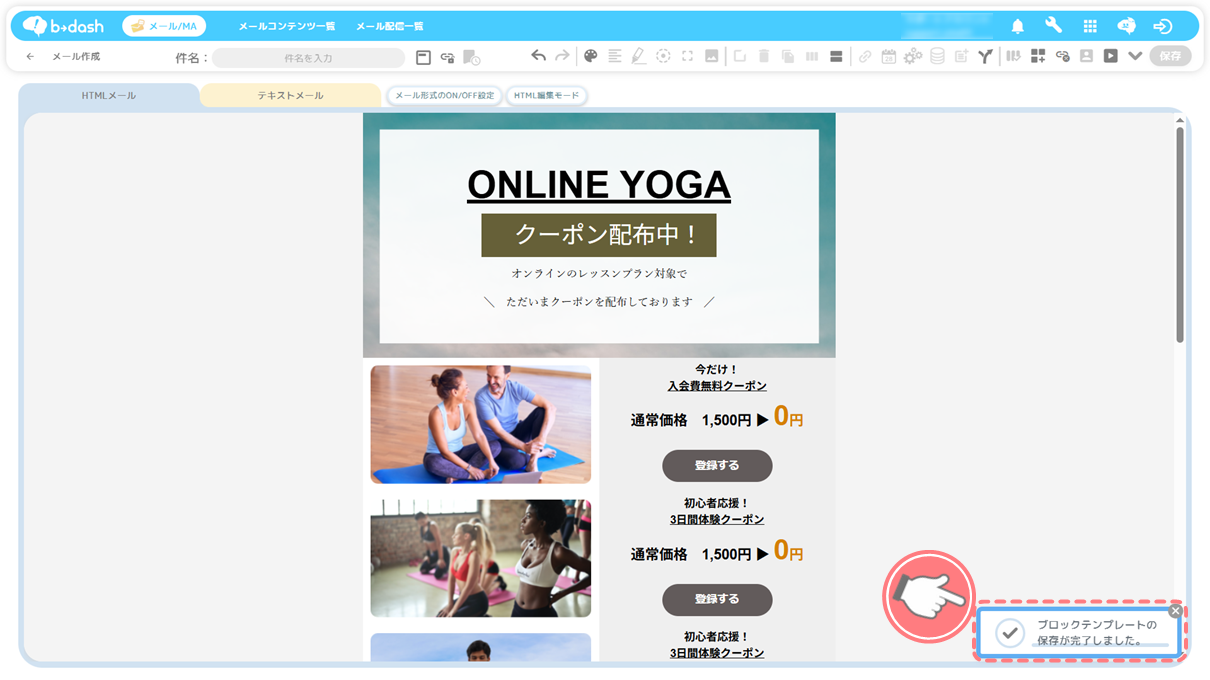Image resolution: width=1210 pixels, height=680 pixels.
Task: Click the ブロックテンプレートの保存が完了しました notification
Action: [1080, 633]
